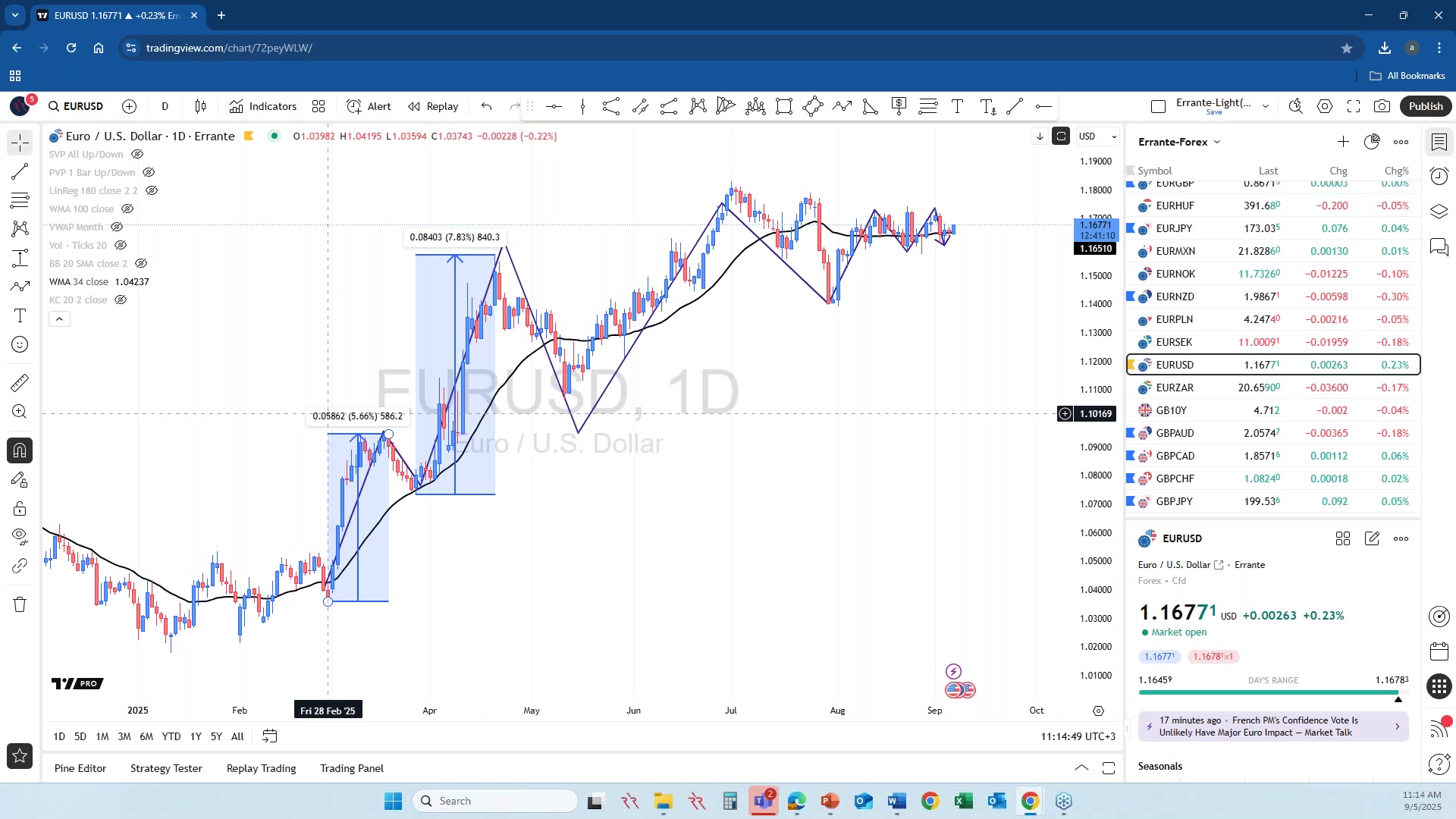This screenshot has height=819, width=1456.
Task: Toggle lock all drawing tools
Action: tap(20, 508)
